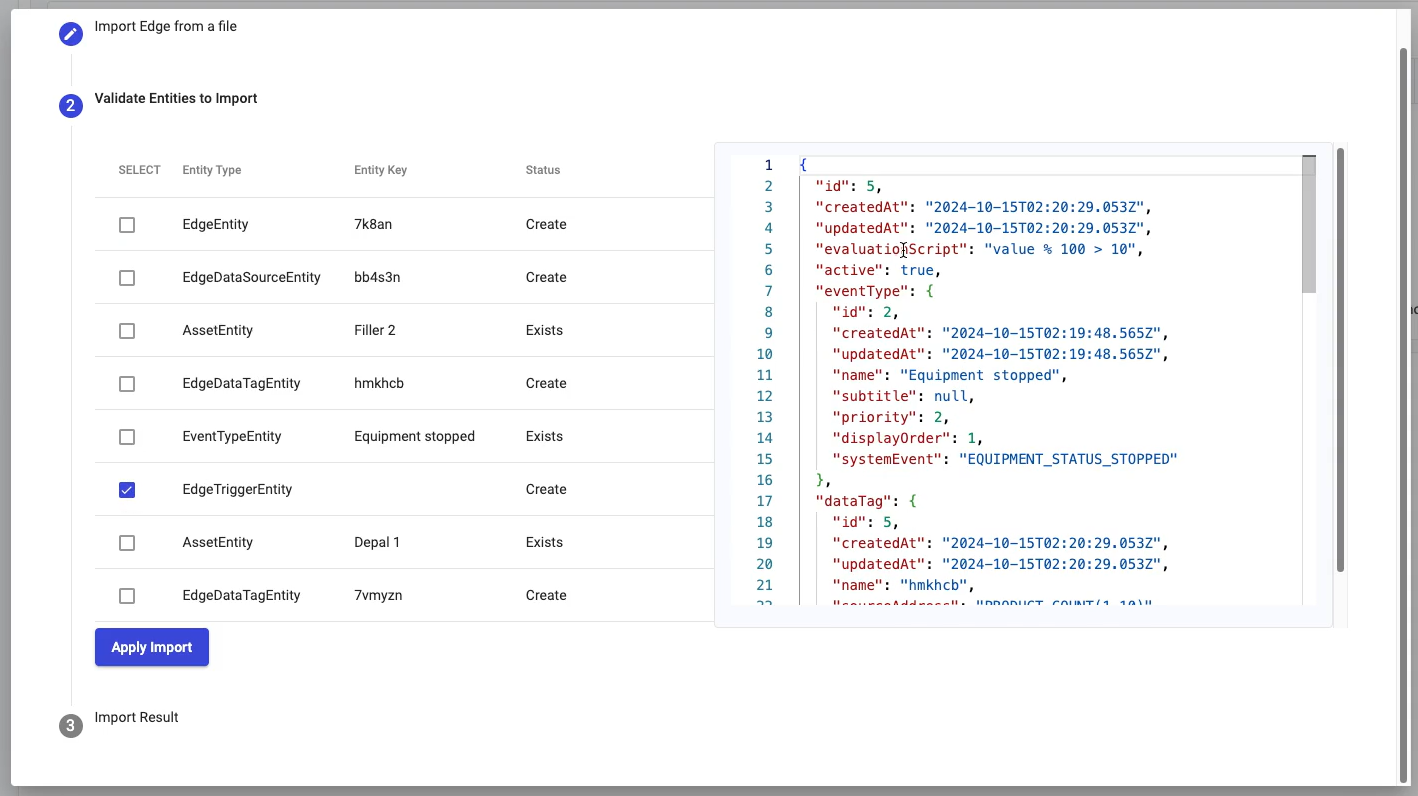Image resolution: width=1418 pixels, height=796 pixels.
Task: Check the AssetEntity Depal 1 checkbox
Action: point(127,543)
